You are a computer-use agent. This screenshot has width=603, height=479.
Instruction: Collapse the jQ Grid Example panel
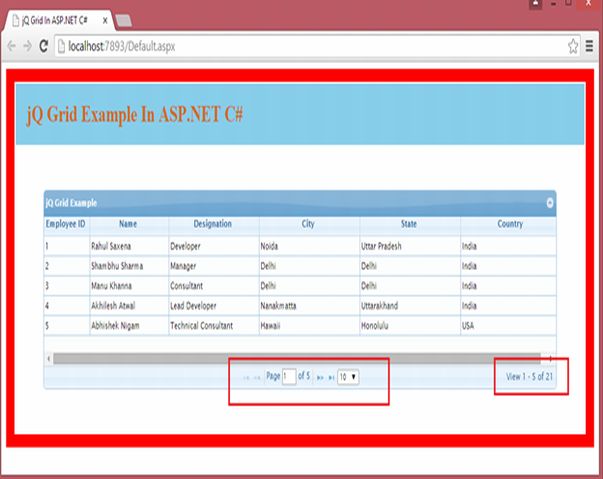550,203
